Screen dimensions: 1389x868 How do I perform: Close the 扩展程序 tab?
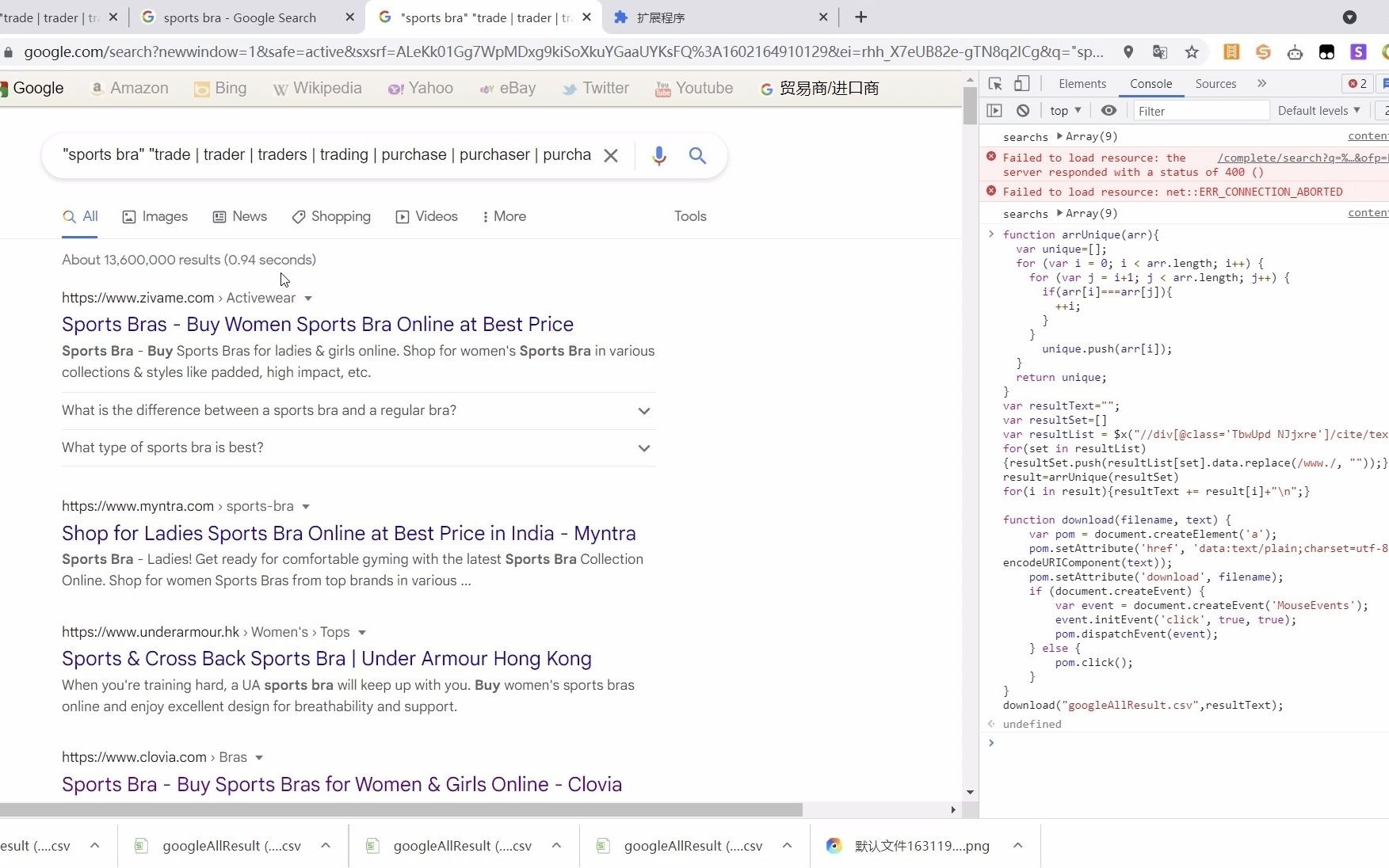tap(823, 17)
